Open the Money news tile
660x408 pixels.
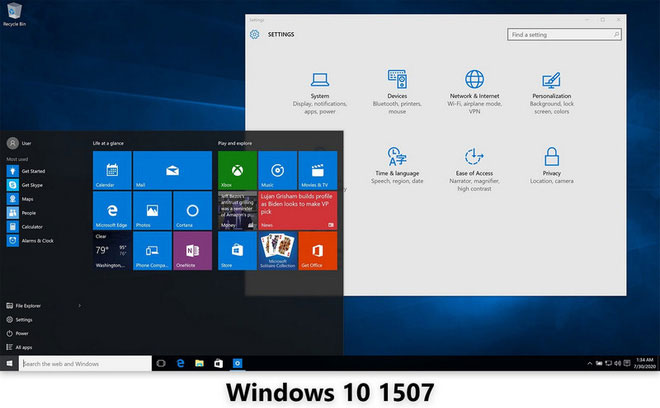(237, 211)
